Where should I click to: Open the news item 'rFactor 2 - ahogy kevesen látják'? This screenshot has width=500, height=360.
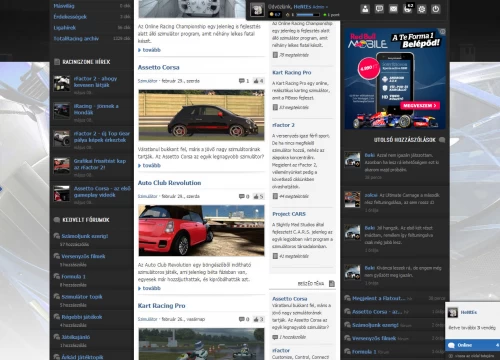(x=95, y=82)
